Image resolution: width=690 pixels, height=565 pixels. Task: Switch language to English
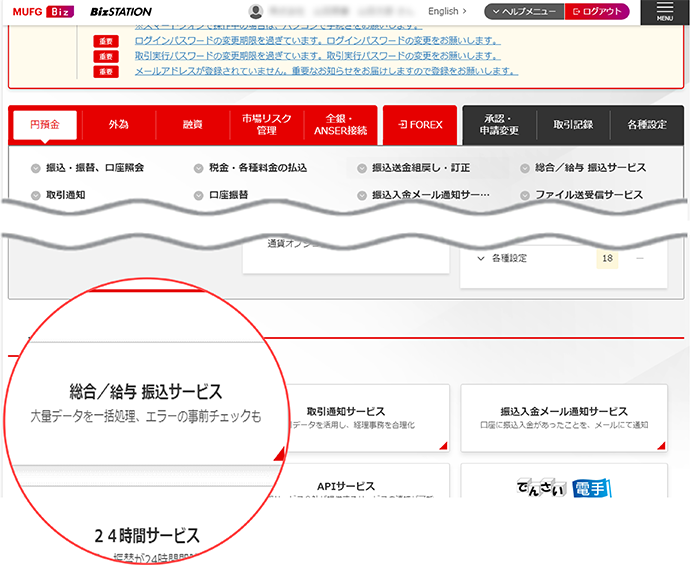[x=446, y=12]
